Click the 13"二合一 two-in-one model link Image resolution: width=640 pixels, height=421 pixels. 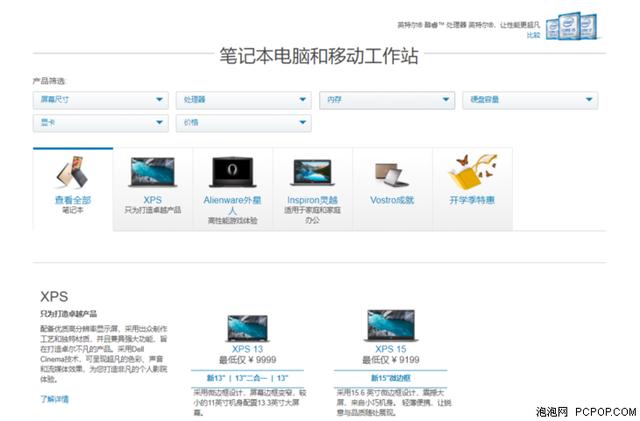click(251, 378)
